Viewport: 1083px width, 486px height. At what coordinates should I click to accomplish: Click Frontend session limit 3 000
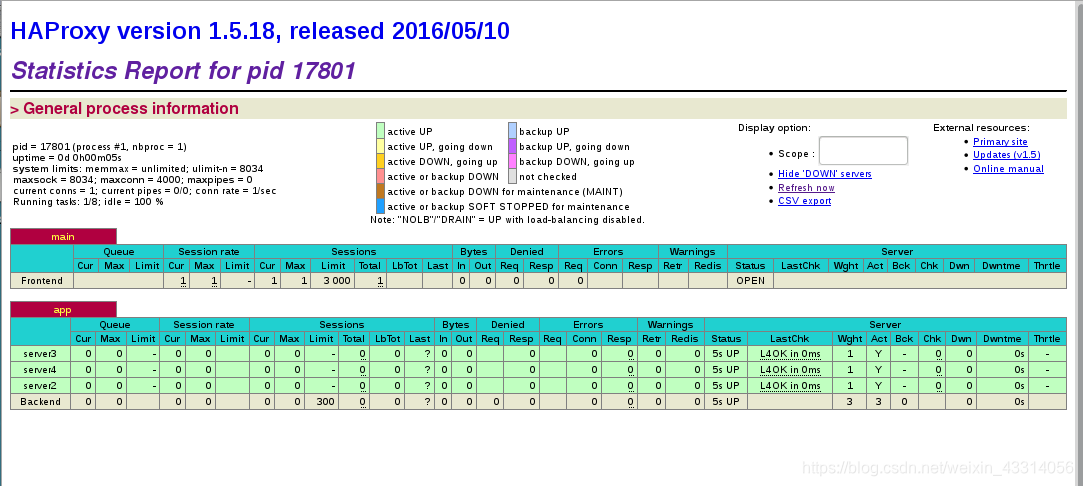pyautogui.click(x=332, y=280)
